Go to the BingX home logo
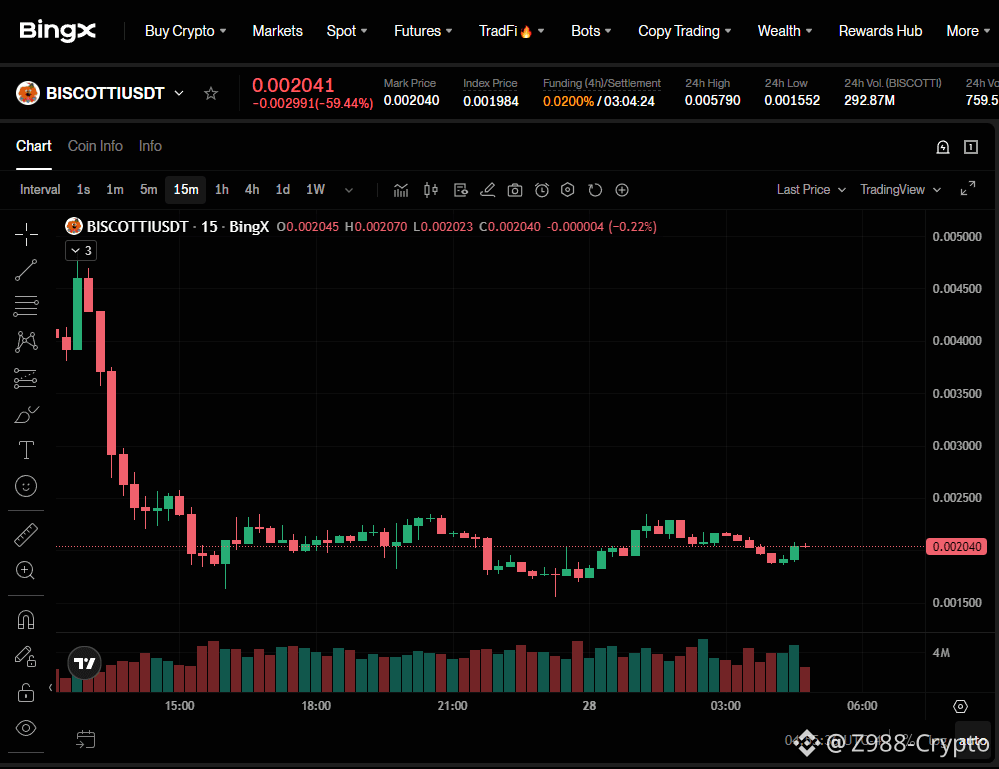This screenshot has height=769, width=999. pos(57,31)
